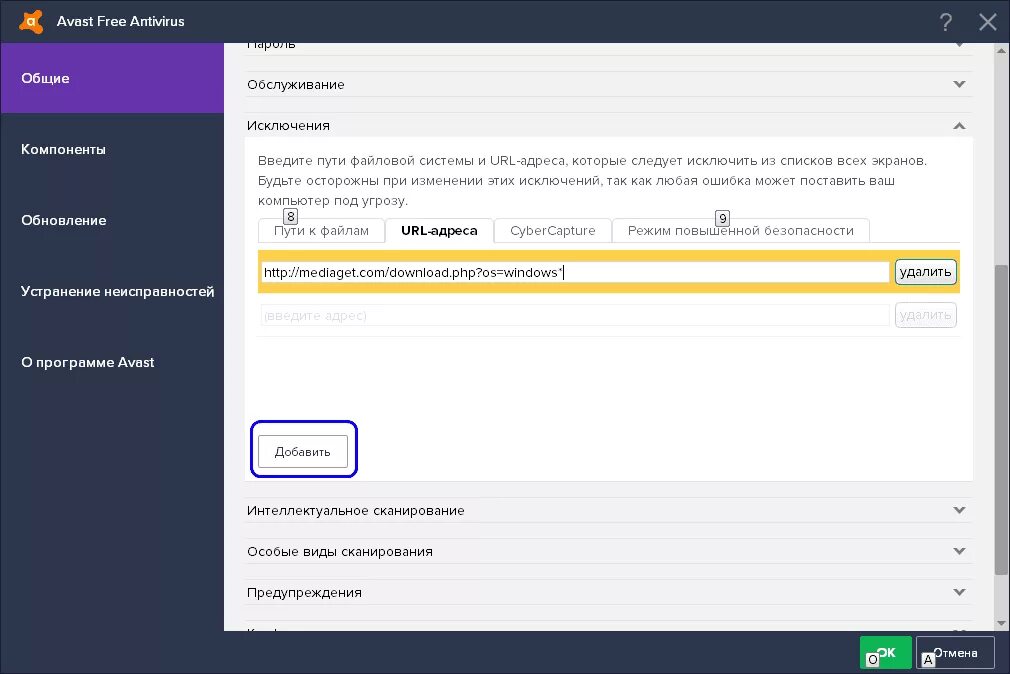1010x674 pixels.
Task: Select the Общие sidebar section
Action: tap(112, 78)
